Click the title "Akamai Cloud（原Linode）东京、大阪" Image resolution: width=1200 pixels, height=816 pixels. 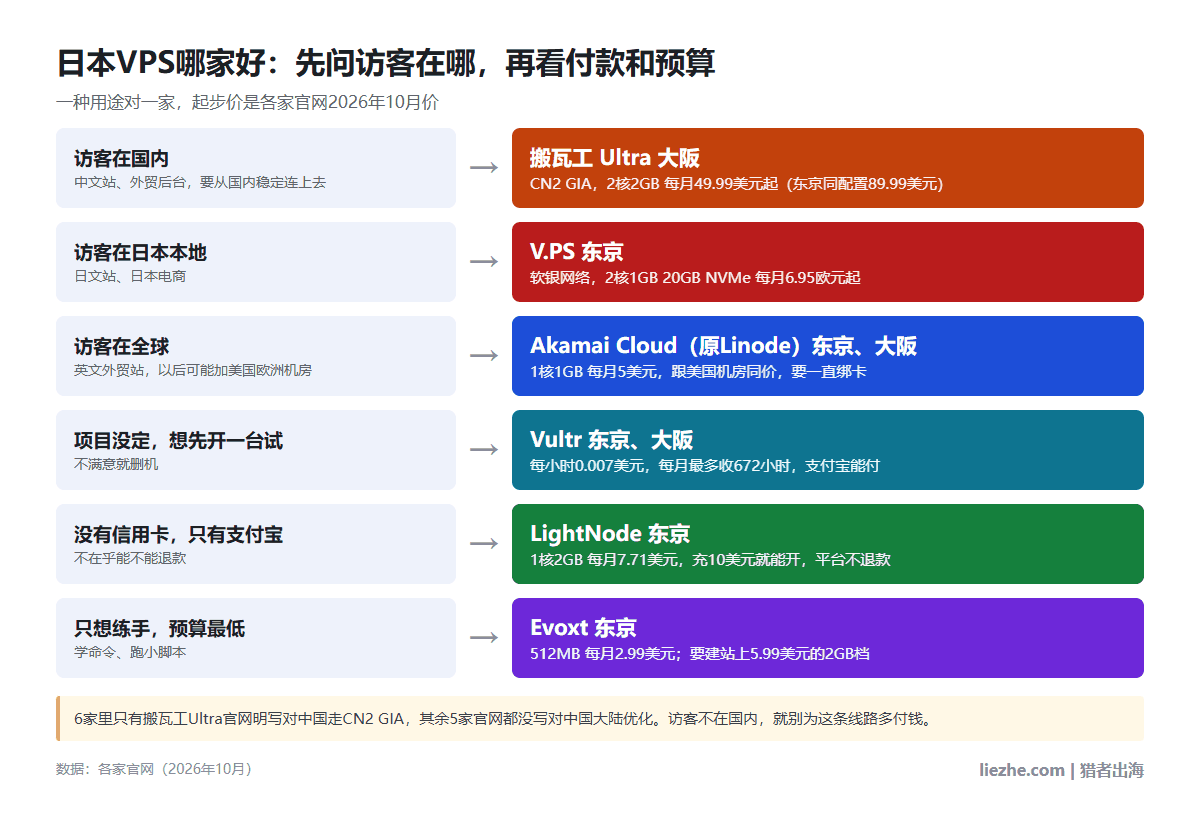click(x=723, y=345)
